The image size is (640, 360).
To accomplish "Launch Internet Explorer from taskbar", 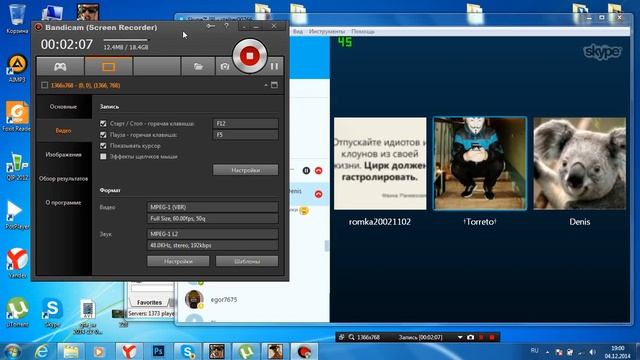I will 42,351.
